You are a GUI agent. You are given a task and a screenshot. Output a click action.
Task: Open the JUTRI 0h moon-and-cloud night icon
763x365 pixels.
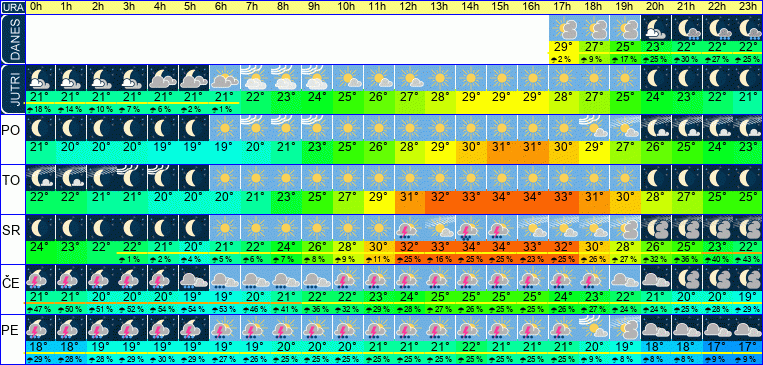click(40, 77)
